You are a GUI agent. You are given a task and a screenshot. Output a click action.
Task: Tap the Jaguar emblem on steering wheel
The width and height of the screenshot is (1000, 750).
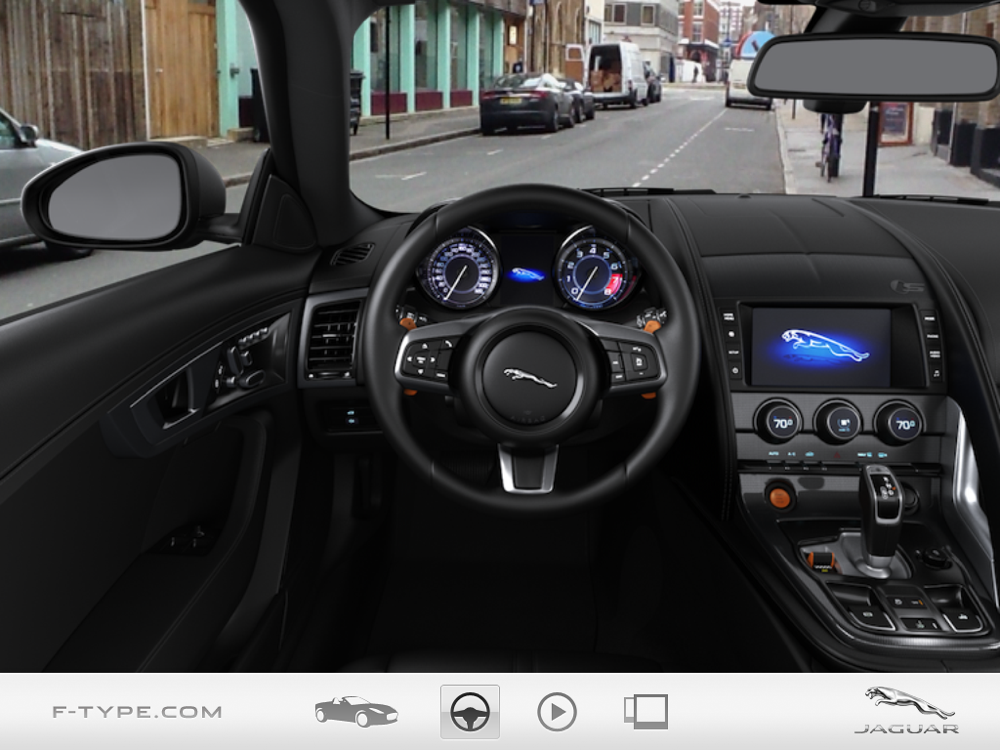pyautogui.click(x=529, y=378)
